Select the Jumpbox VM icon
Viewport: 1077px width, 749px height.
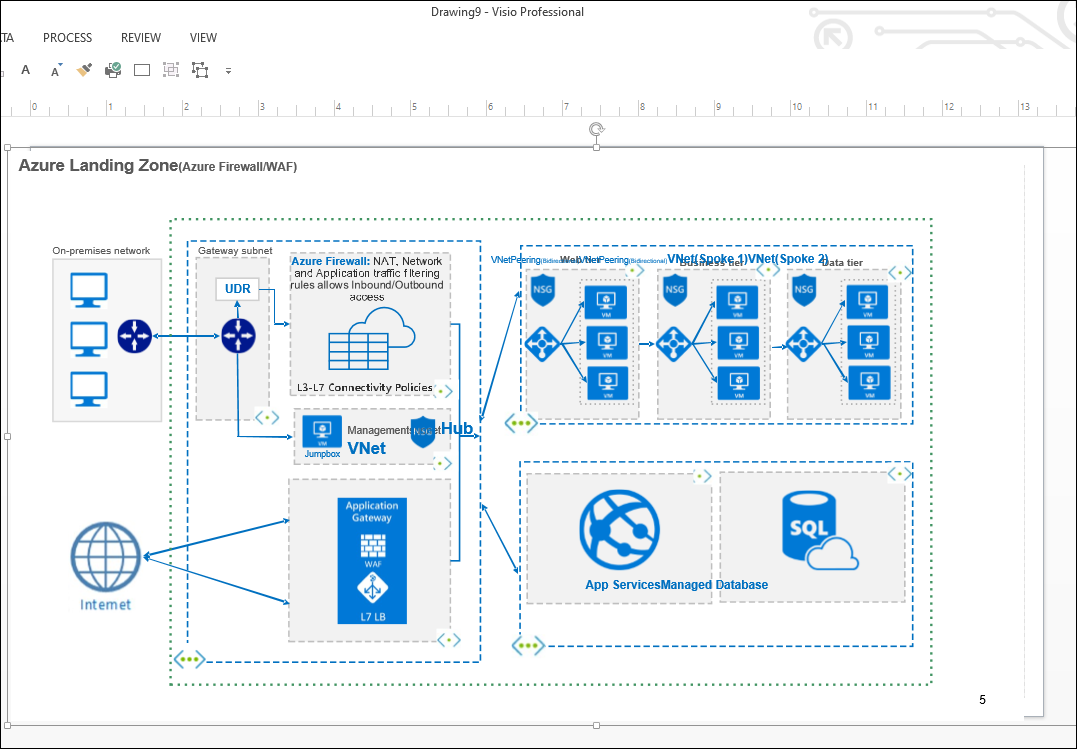[322, 430]
